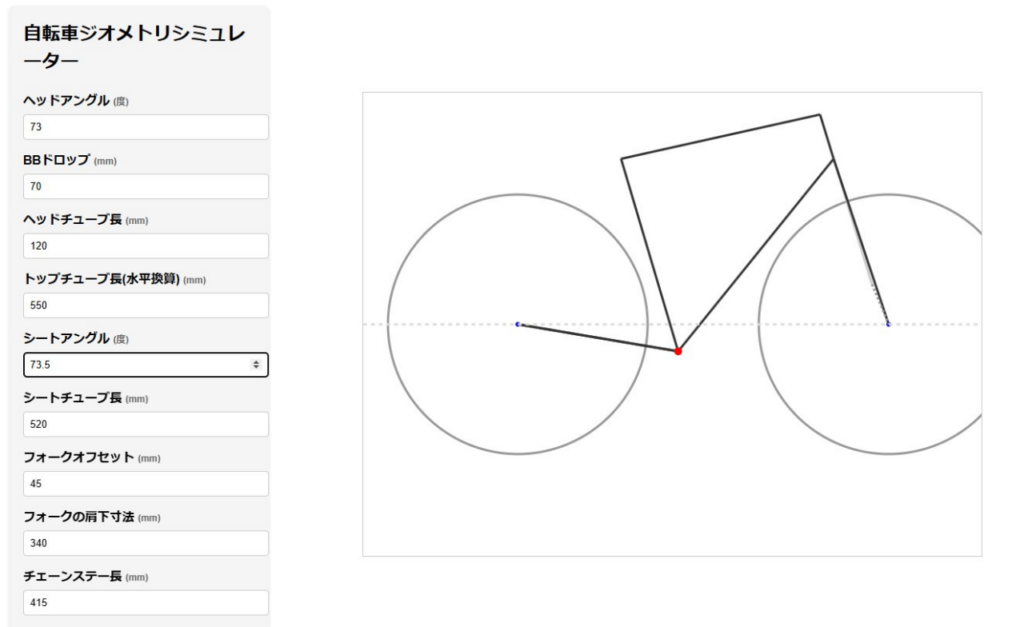Select the ヘッドチューブ長 input box

tap(145, 246)
